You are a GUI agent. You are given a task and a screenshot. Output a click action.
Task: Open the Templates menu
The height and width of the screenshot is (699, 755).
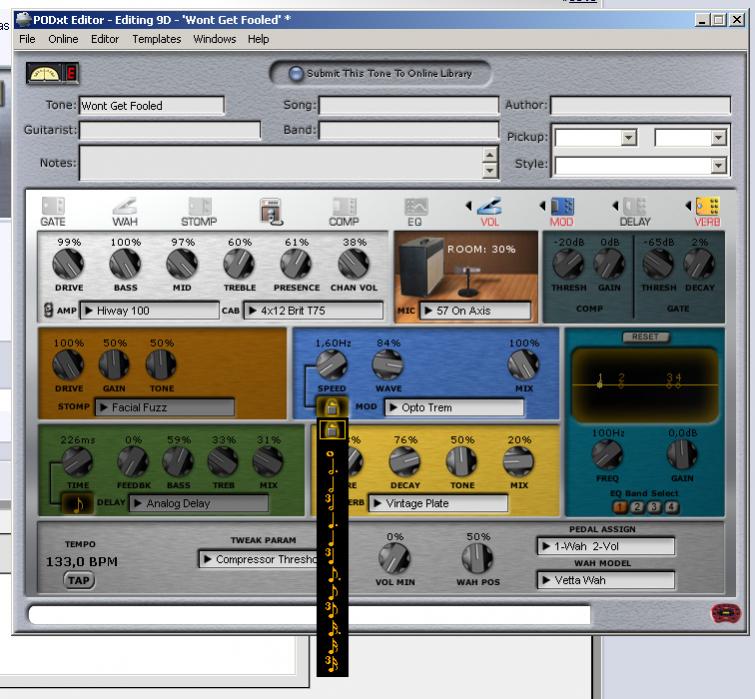(157, 39)
